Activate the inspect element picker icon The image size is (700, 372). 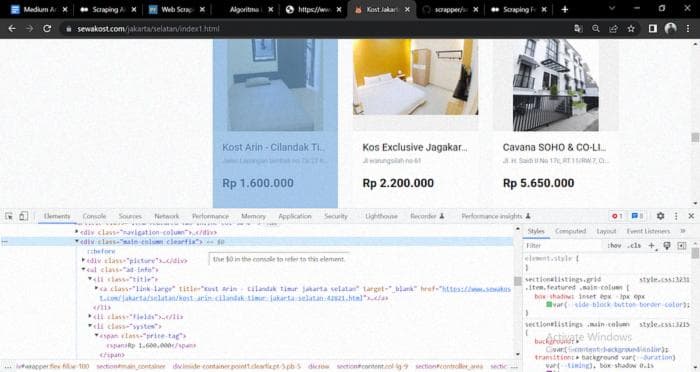[x=9, y=216]
